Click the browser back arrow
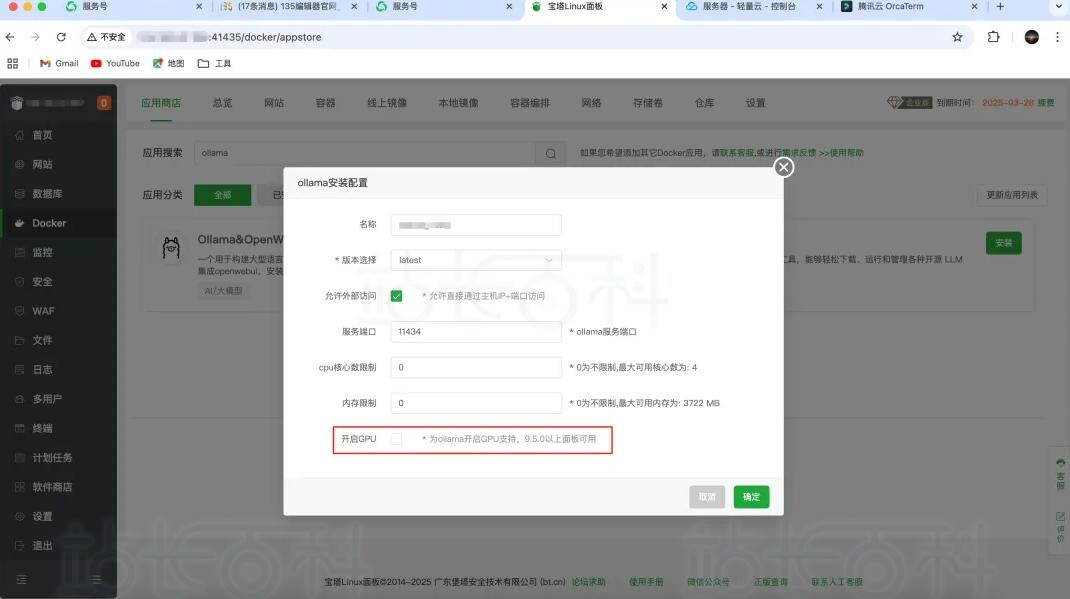 tap(10, 37)
